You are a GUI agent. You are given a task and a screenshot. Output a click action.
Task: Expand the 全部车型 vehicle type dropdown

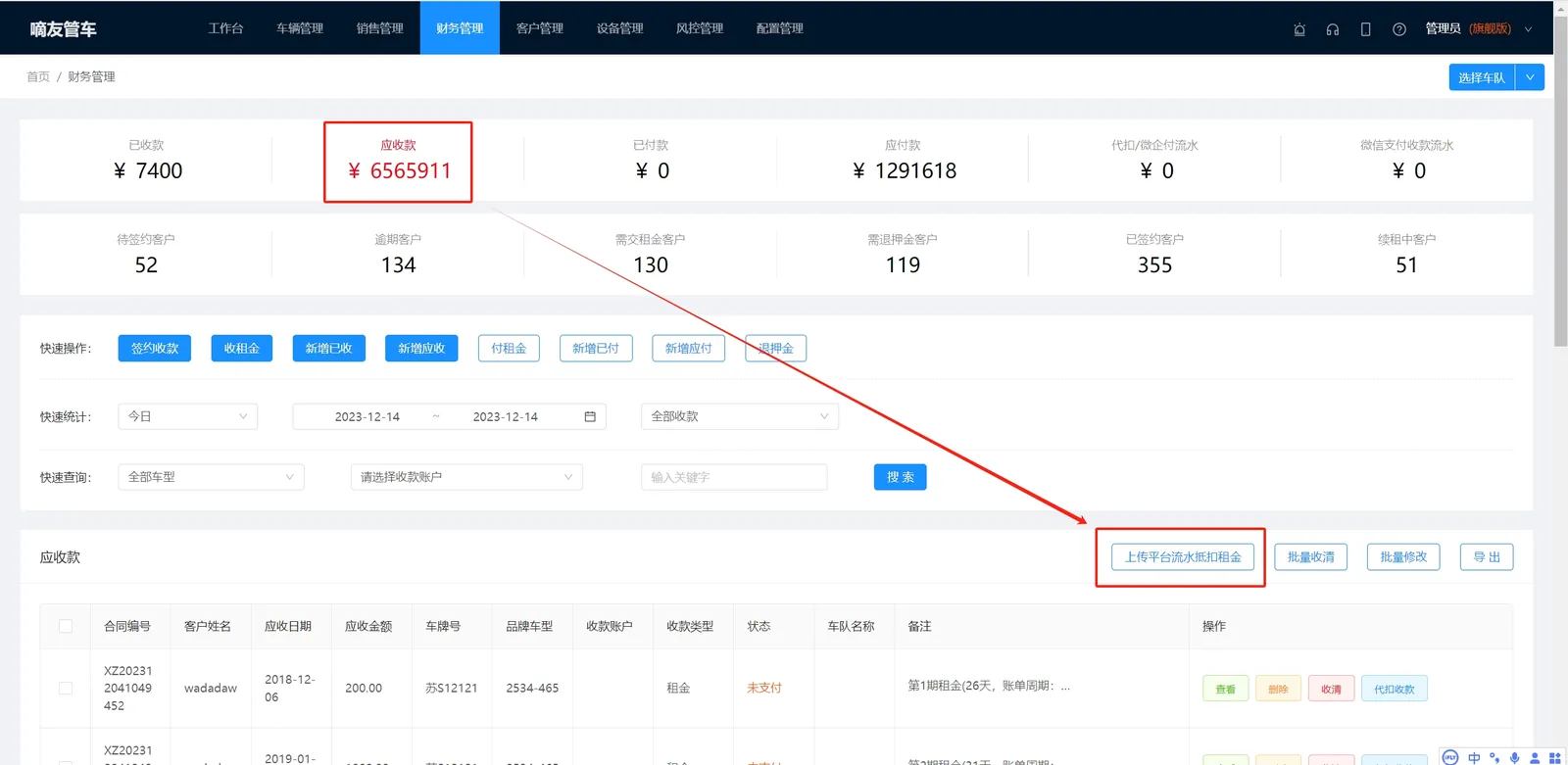pos(211,477)
